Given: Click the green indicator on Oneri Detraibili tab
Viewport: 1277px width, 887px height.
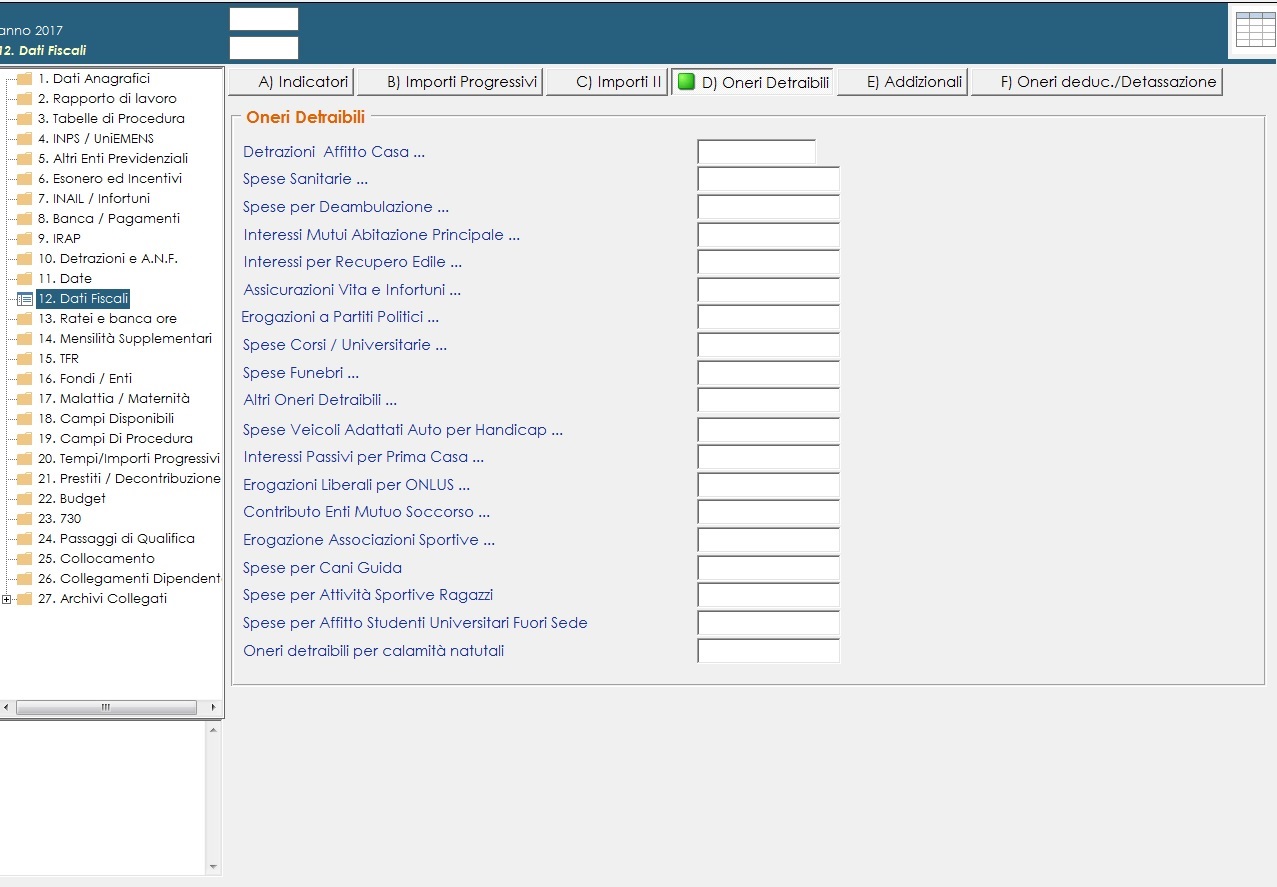Looking at the screenshot, I should pos(686,82).
